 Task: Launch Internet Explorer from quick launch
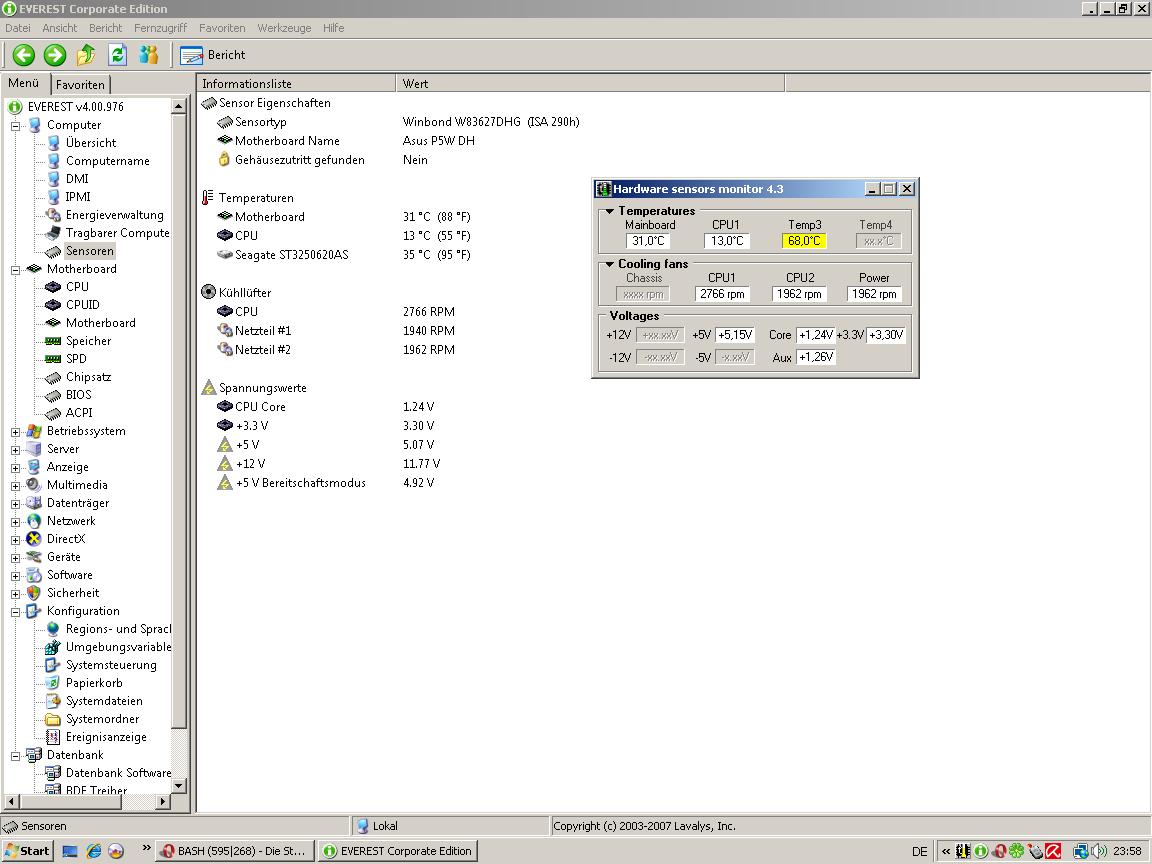coord(93,851)
